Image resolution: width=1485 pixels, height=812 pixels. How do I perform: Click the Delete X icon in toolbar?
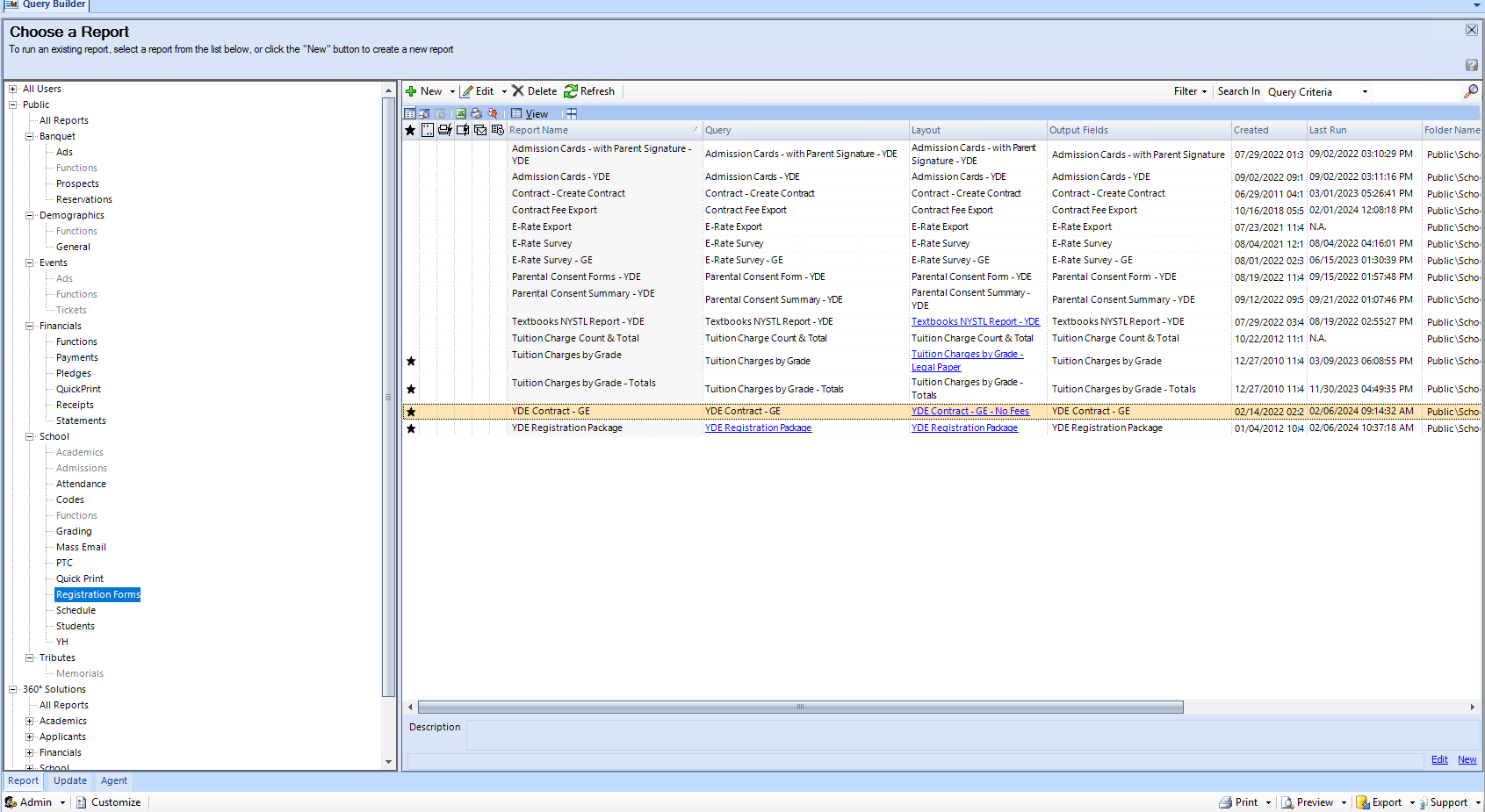click(518, 91)
